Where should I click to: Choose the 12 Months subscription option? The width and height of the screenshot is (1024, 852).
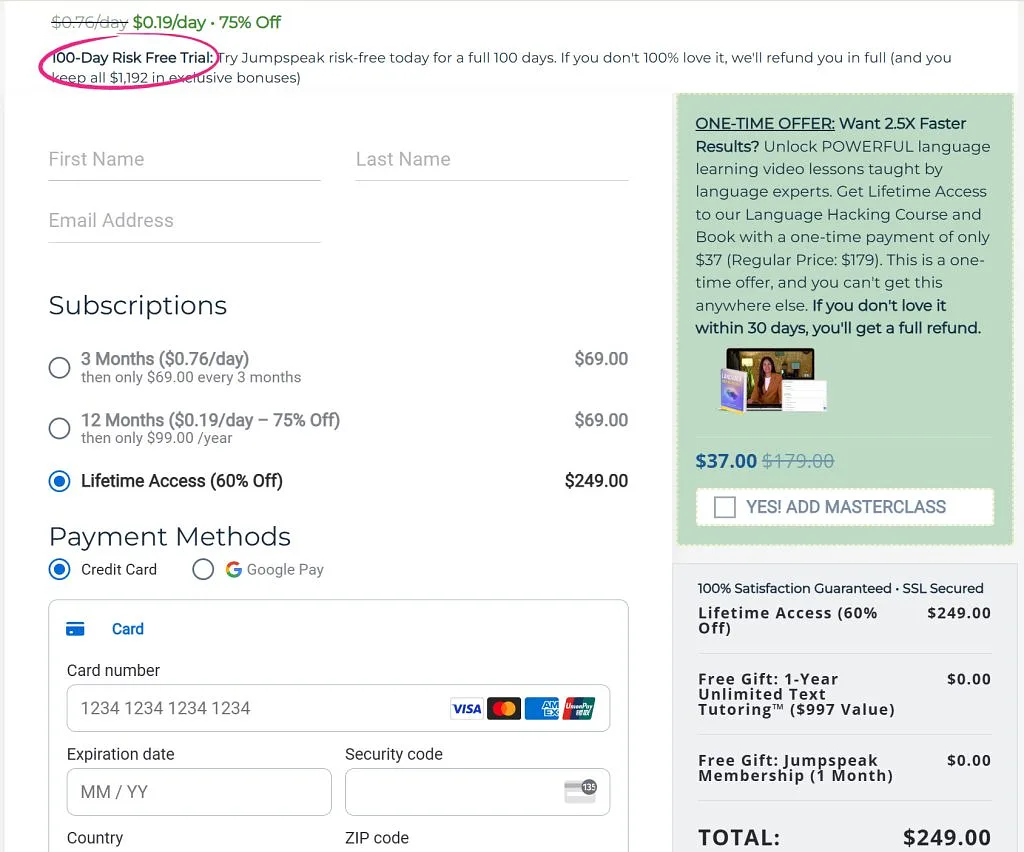click(59, 428)
